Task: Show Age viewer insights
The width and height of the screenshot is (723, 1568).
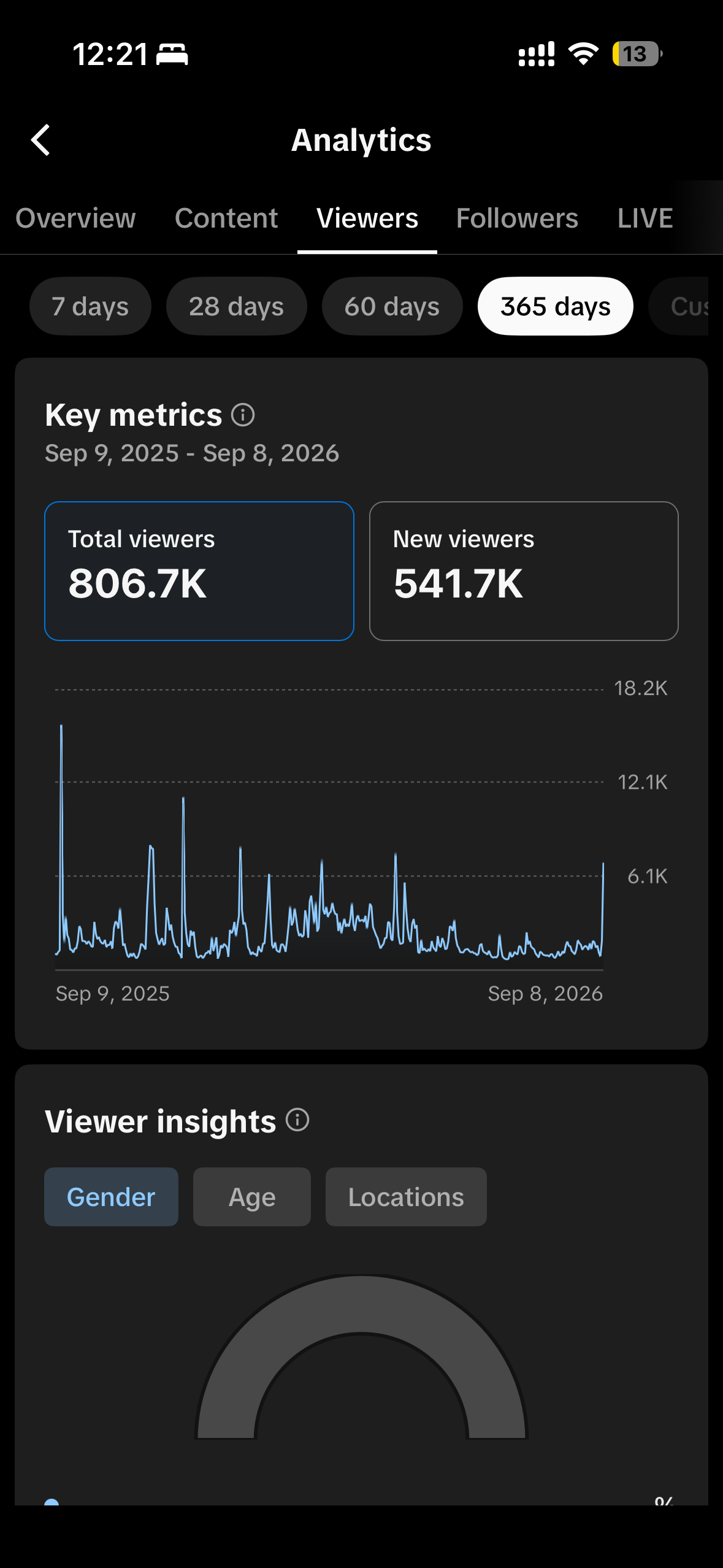Action: pyautogui.click(x=252, y=1197)
